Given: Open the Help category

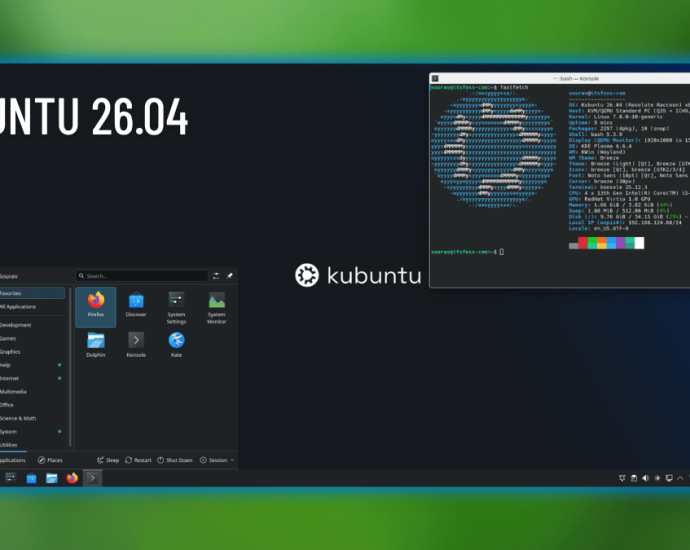Looking at the screenshot, I should pos(32,365).
